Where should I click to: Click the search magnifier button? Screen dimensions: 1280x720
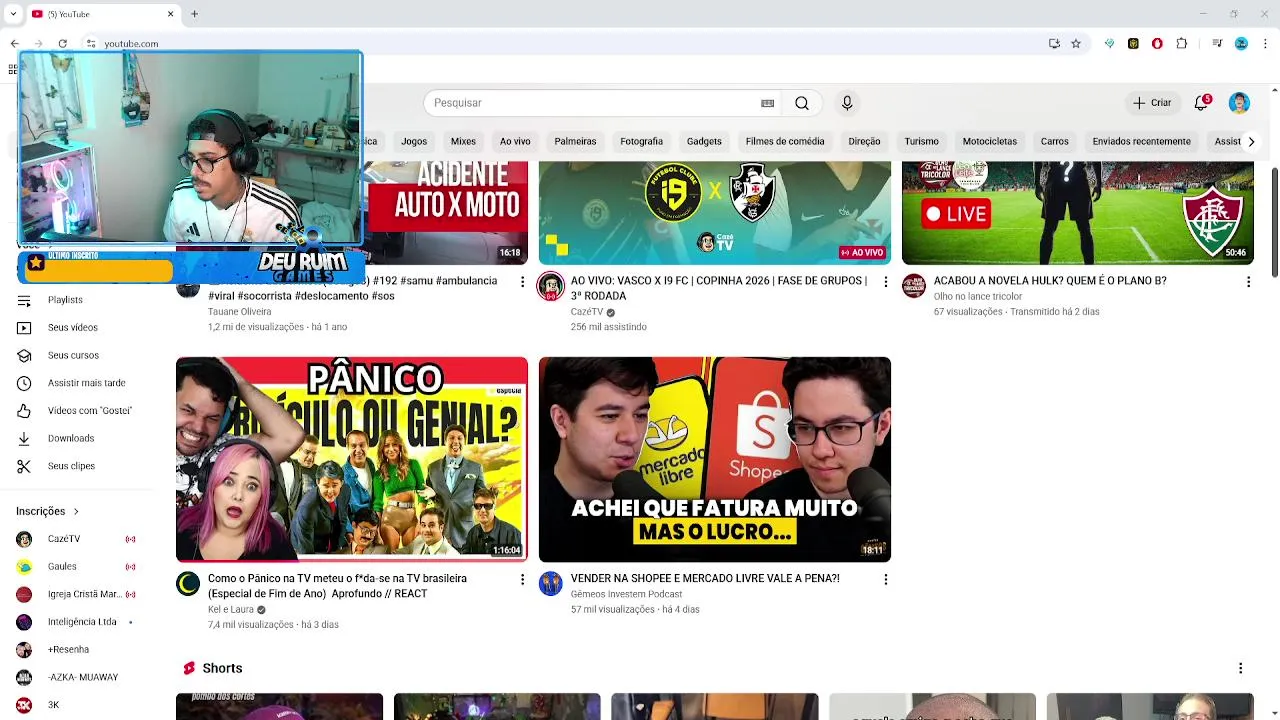[802, 103]
